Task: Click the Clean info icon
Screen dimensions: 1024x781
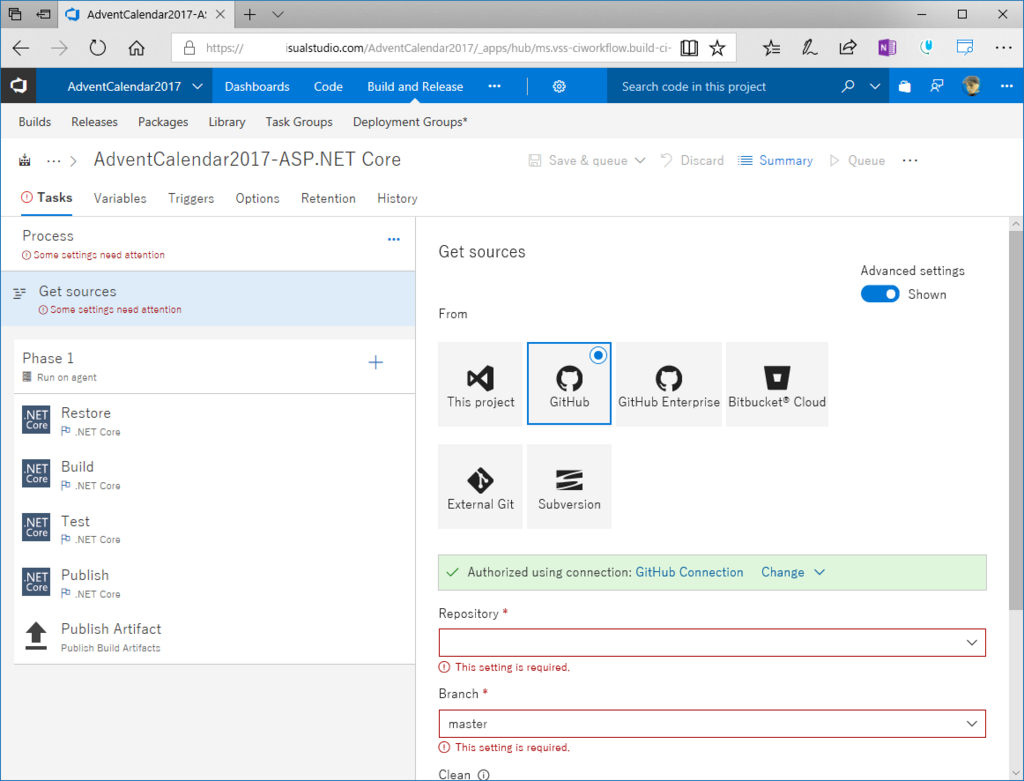Action: pyautogui.click(x=483, y=775)
